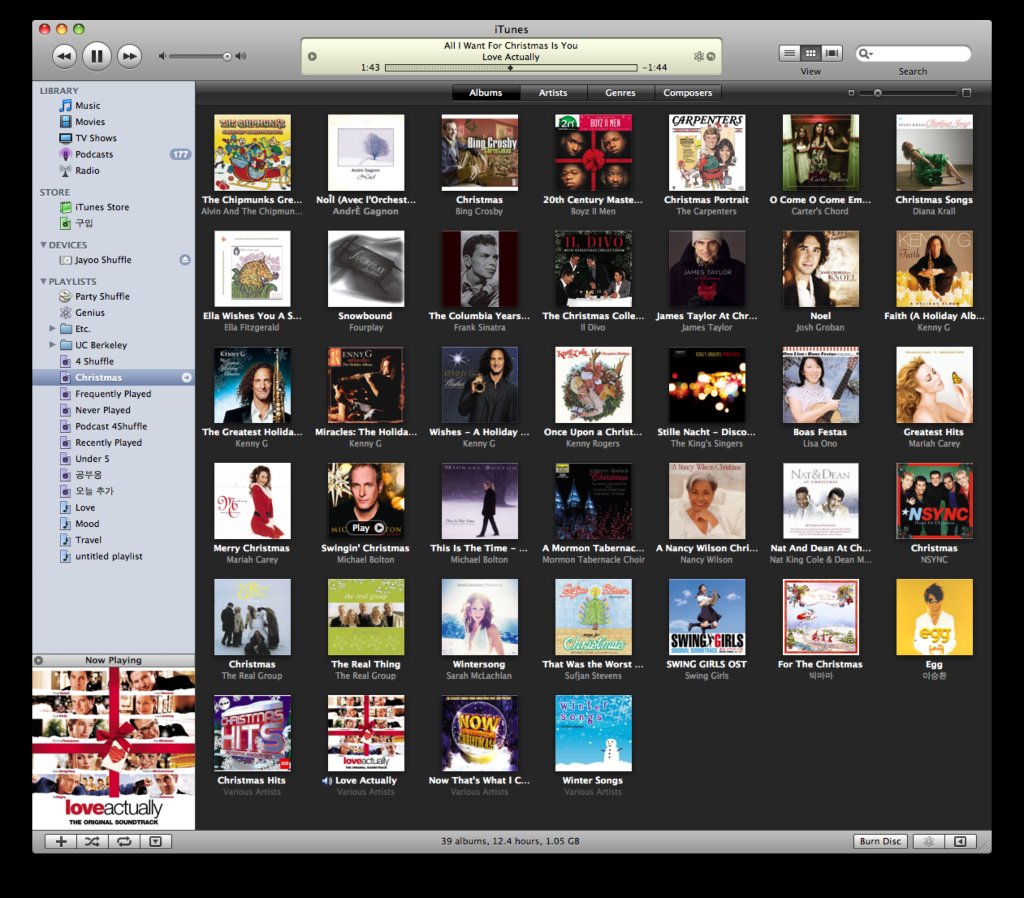The width and height of the screenshot is (1024, 898).
Task: Click the Genius atom icon in display
Action: click(x=699, y=56)
